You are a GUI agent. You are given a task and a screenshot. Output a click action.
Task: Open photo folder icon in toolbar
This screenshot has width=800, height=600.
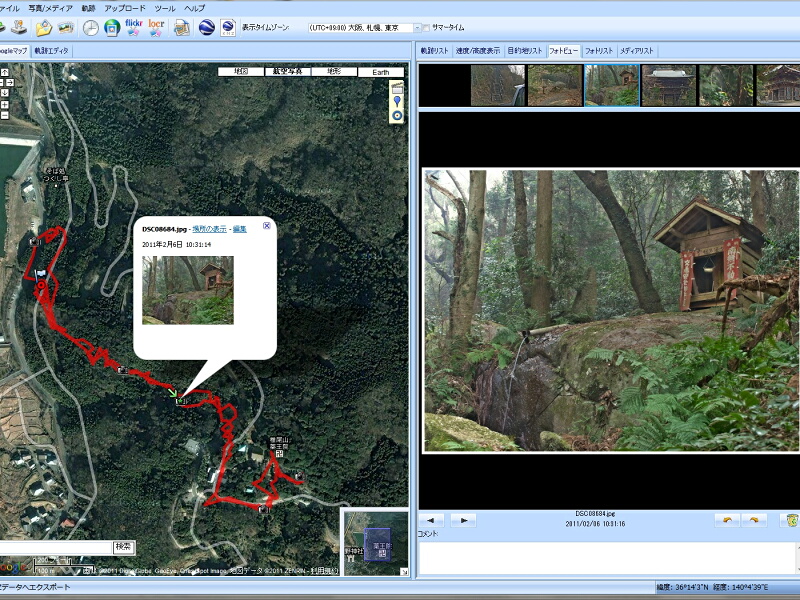coord(44,28)
